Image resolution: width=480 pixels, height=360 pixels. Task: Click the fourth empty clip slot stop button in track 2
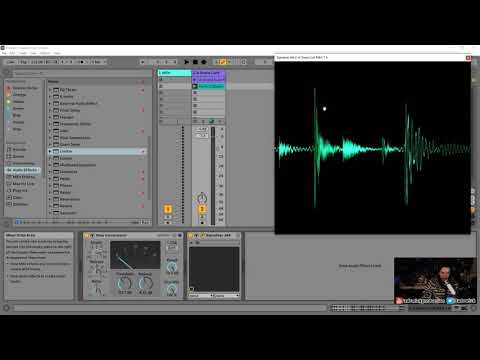(195, 112)
